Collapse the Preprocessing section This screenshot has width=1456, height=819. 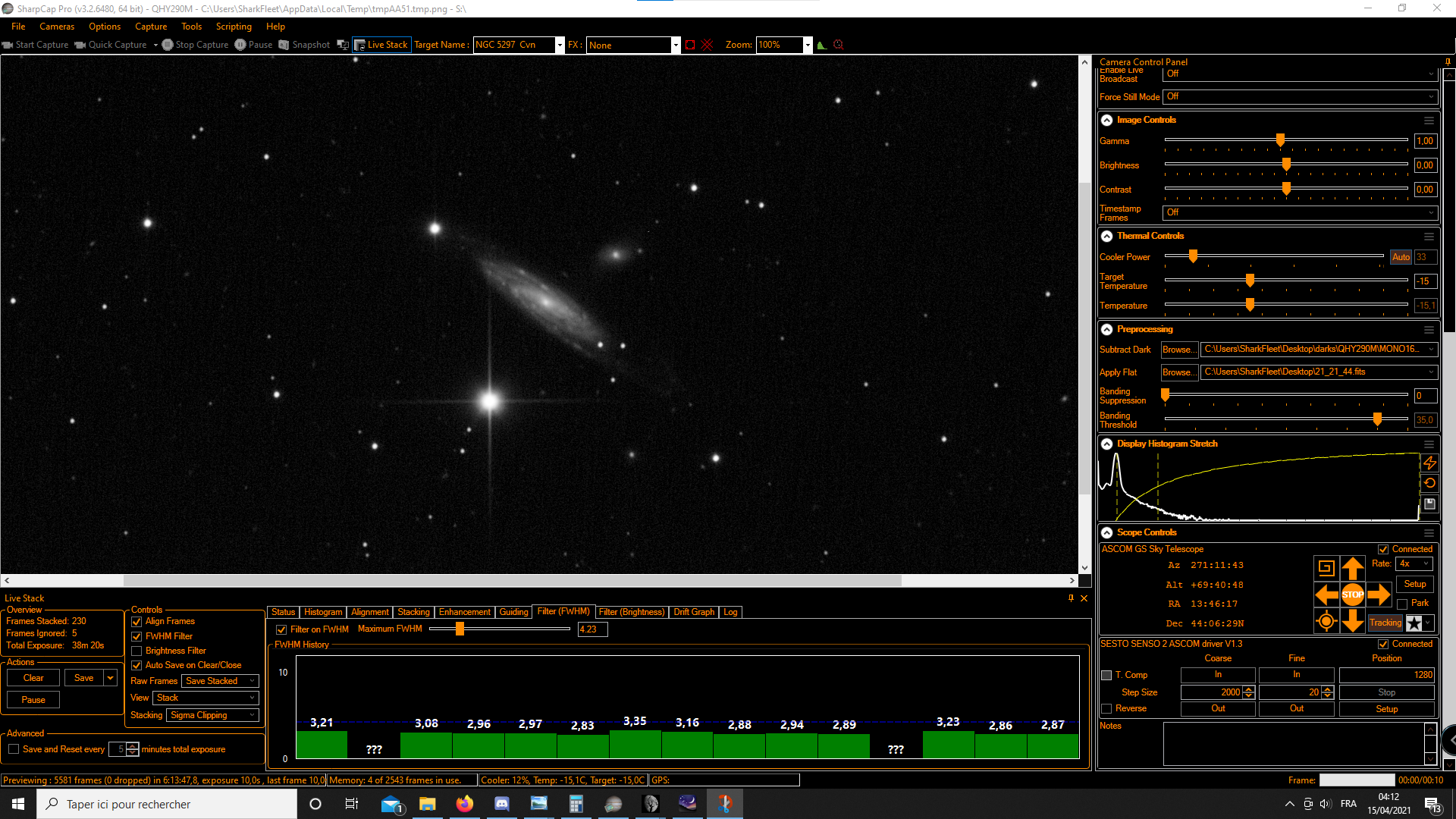pyautogui.click(x=1106, y=330)
